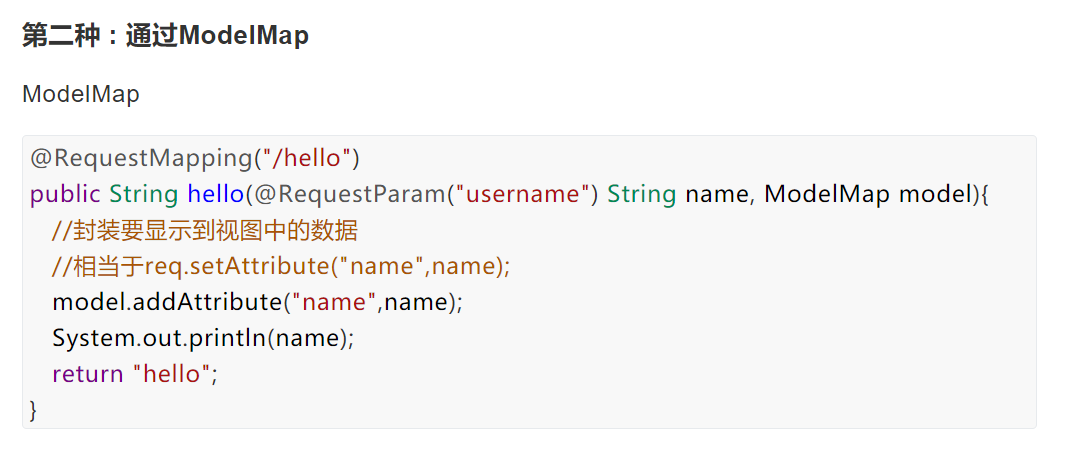Click model.addAttribute method call
Screen dimensions: 1065x465
(166, 302)
